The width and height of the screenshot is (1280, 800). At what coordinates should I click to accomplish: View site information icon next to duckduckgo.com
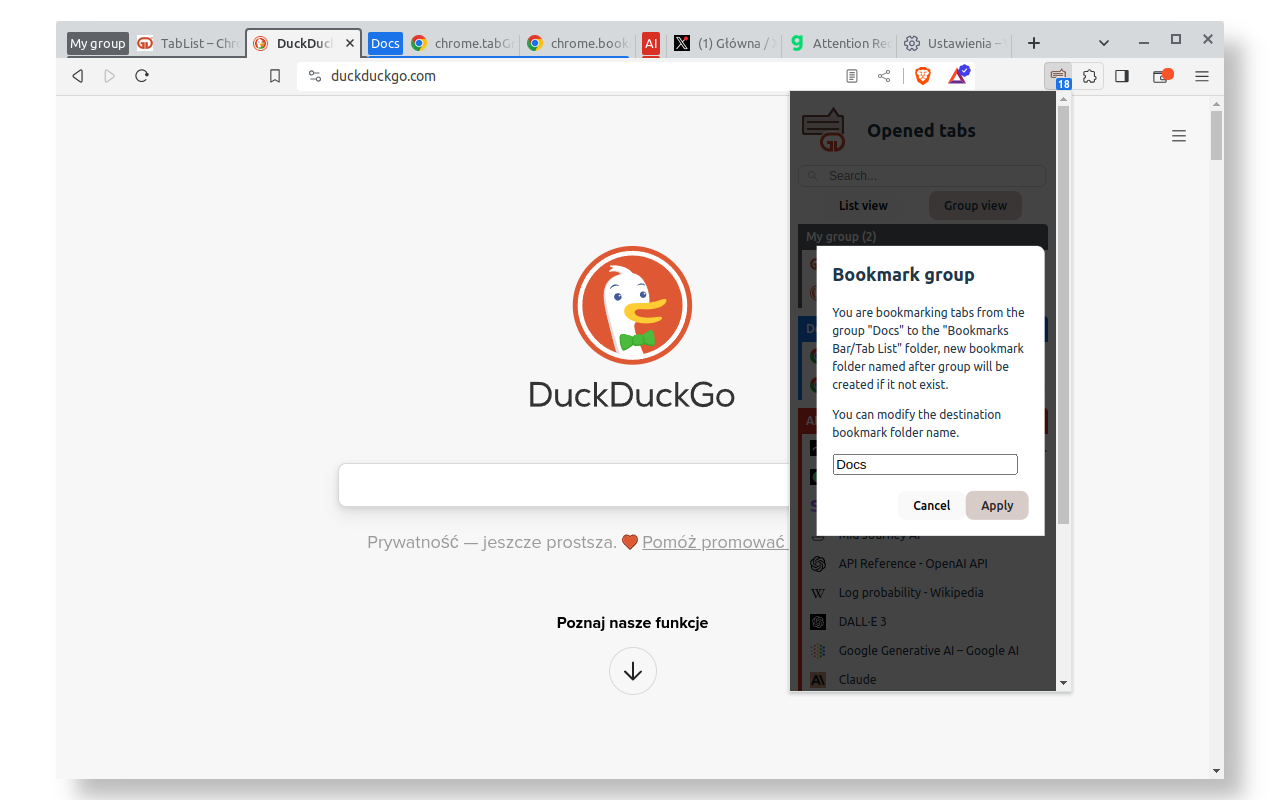[x=314, y=76]
